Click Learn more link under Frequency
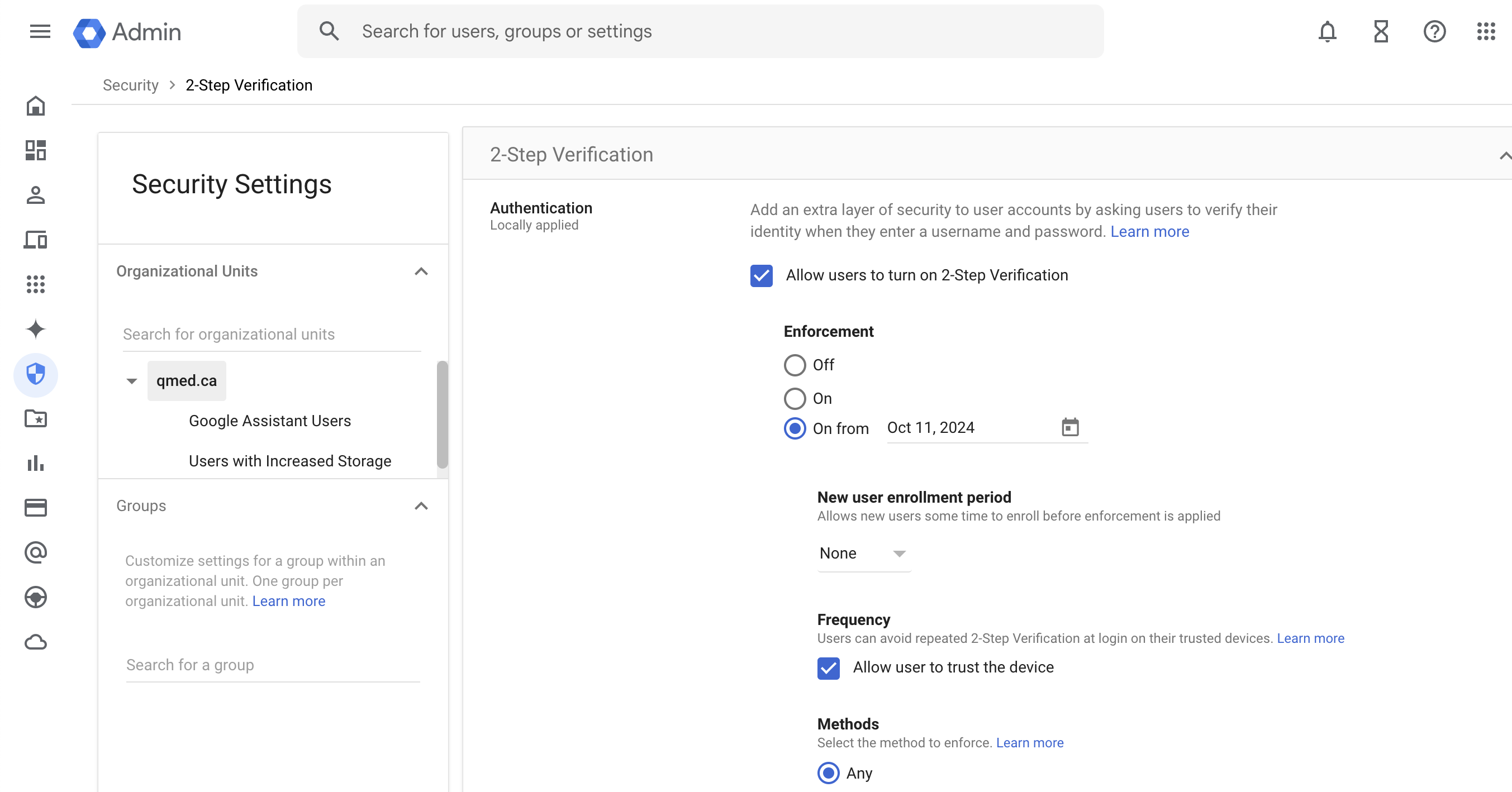 point(1310,638)
